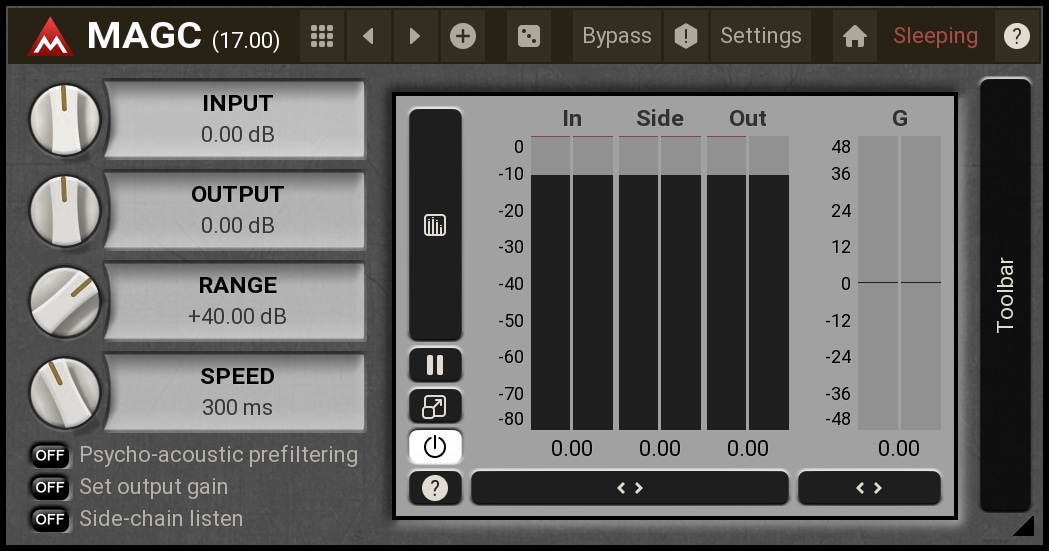Click the home icon in header
1049x551 pixels.
(854, 37)
